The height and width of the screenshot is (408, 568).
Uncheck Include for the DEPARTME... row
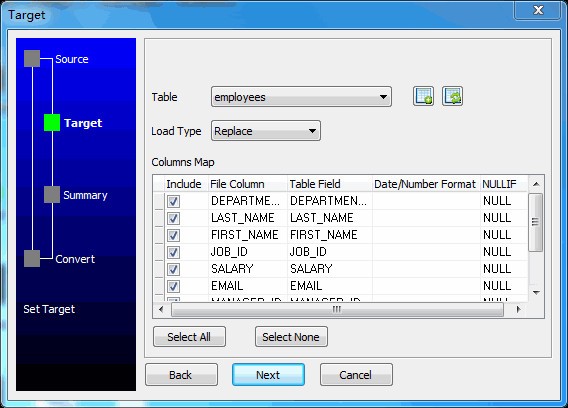click(173, 201)
